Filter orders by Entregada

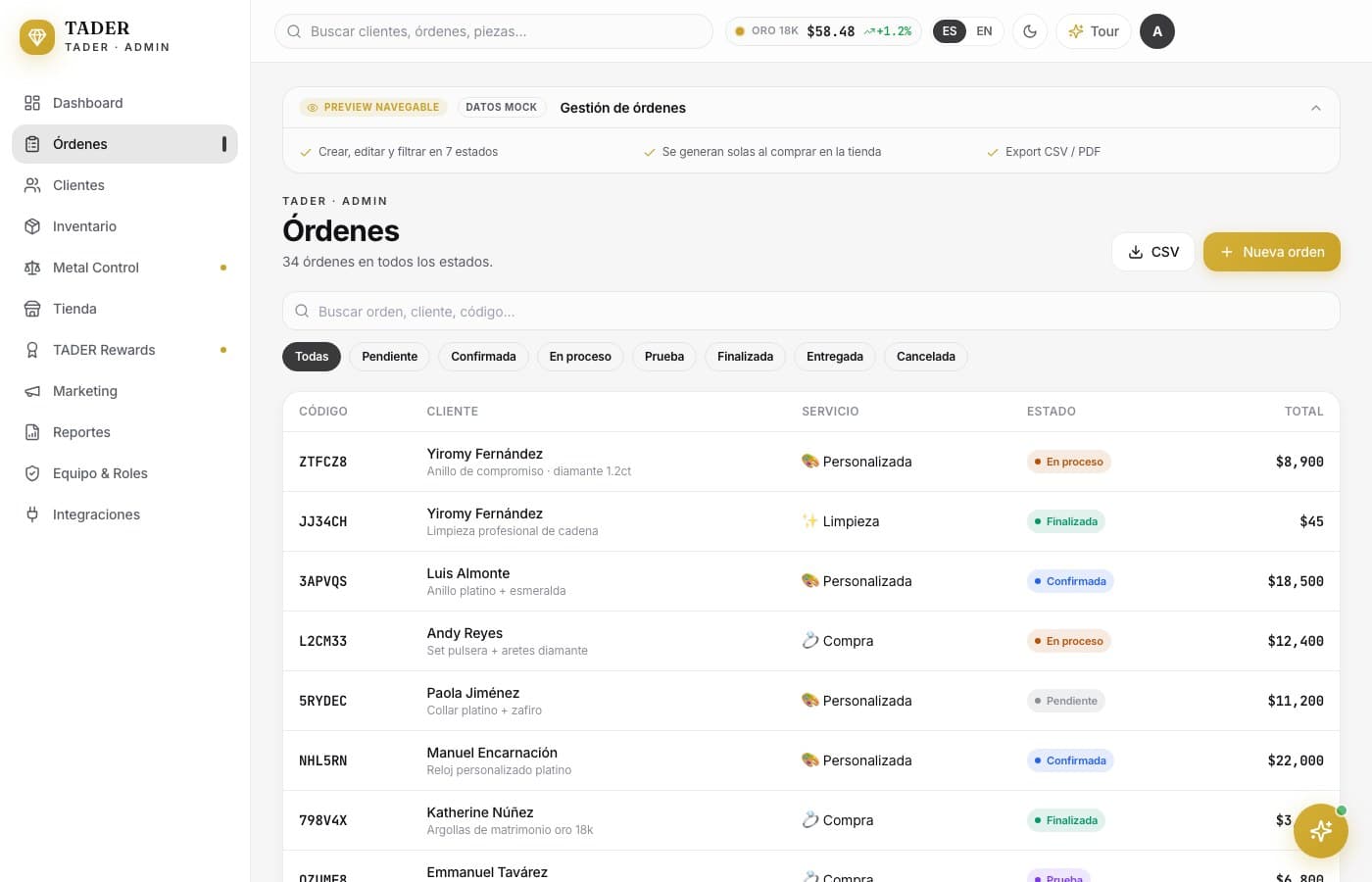[835, 357]
